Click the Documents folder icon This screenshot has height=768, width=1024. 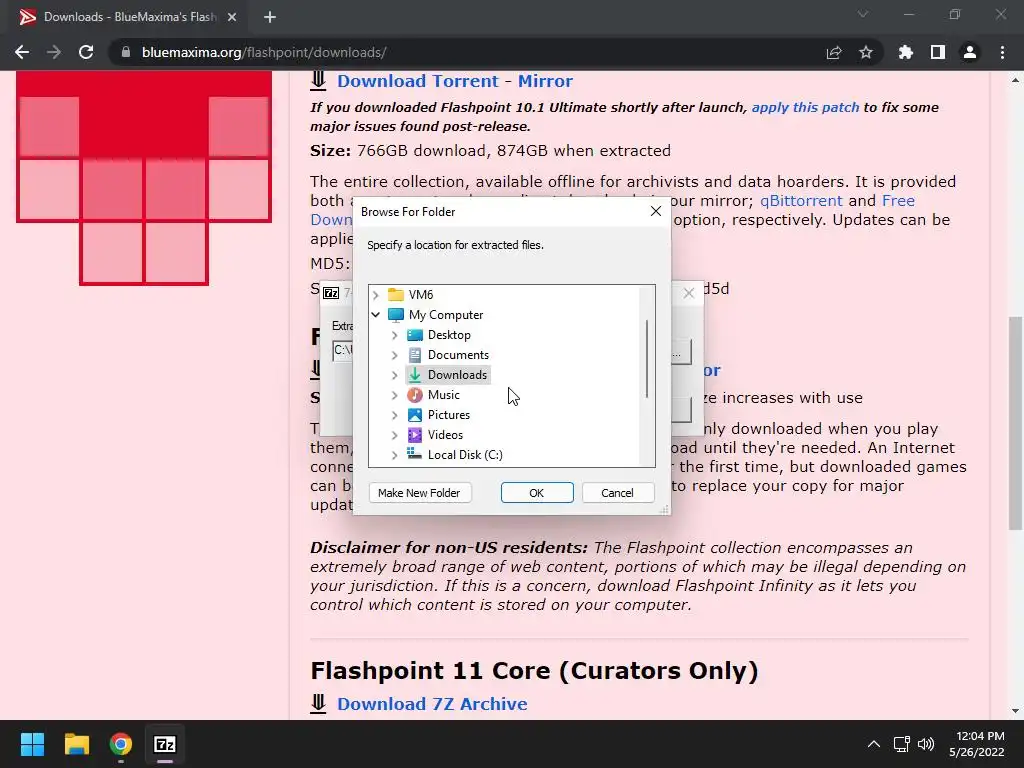[x=415, y=355]
